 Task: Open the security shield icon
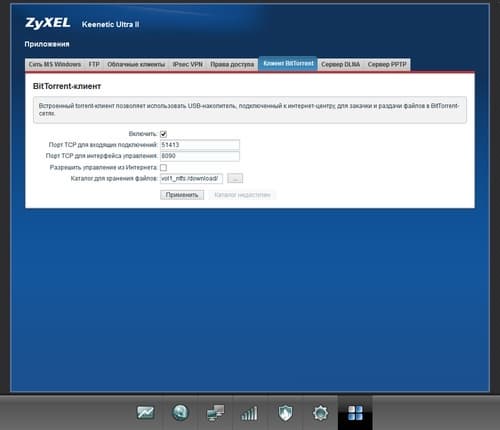click(x=285, y=413)
